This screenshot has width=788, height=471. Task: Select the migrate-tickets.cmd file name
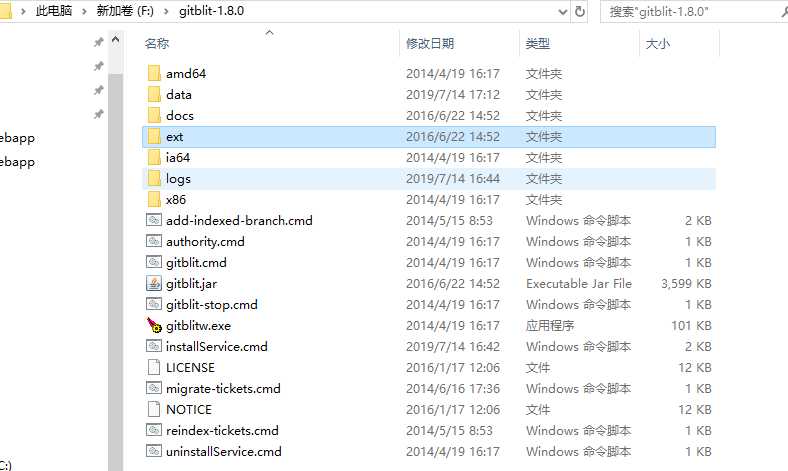(223, 389)
